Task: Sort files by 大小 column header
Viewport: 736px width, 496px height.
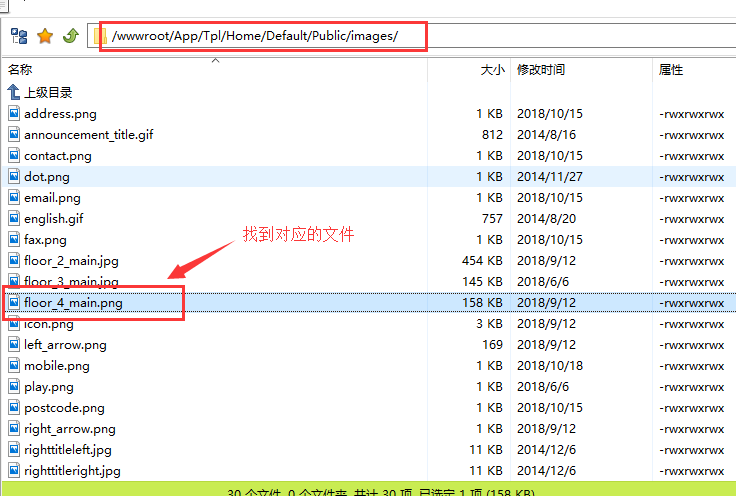Action: coord(492,70)
